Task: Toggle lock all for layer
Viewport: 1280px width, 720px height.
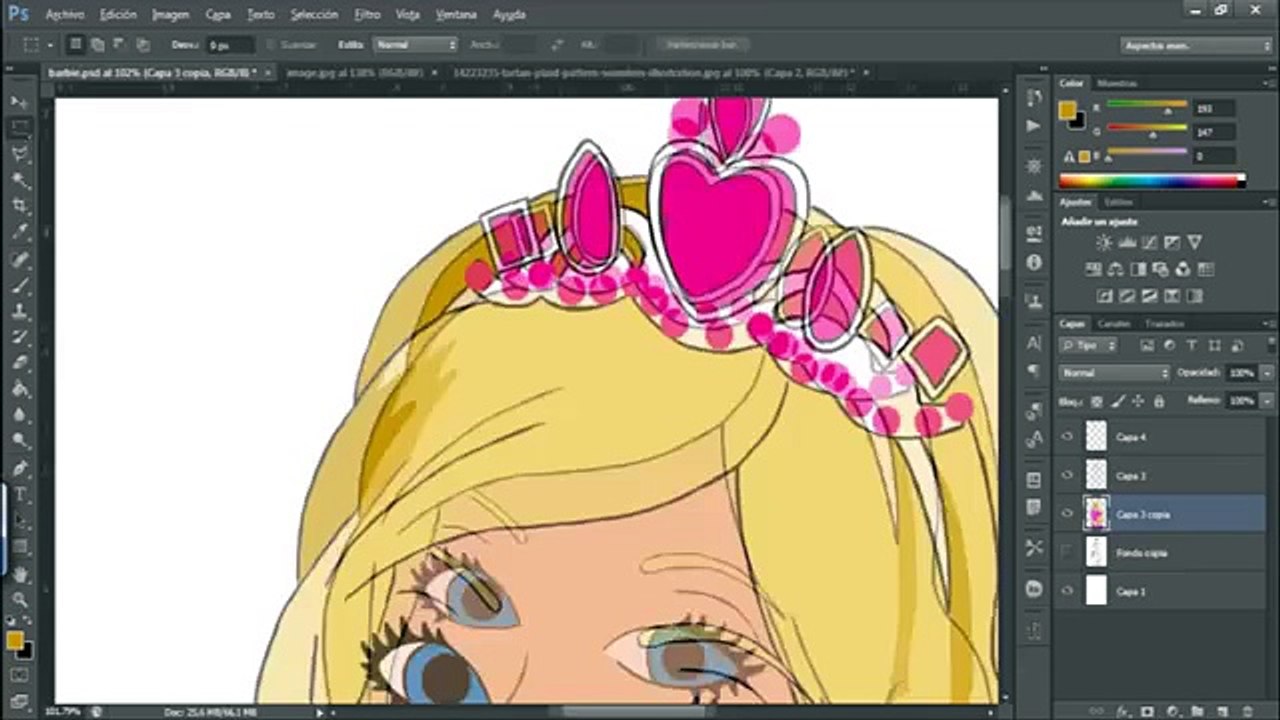Action: [x=1159, y=401]
